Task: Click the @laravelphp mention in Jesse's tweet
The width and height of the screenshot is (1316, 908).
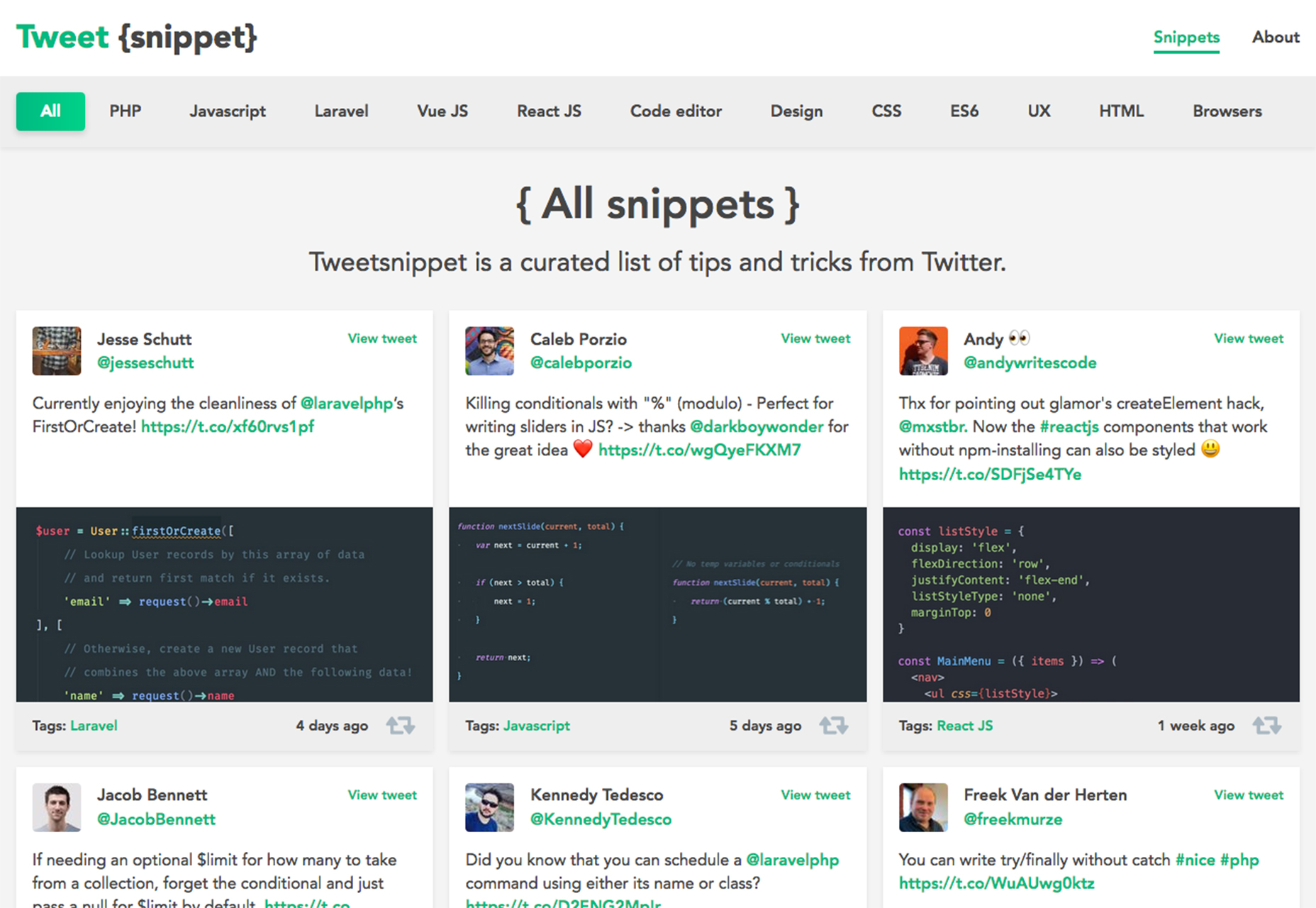Action: (x=347, y=403)
